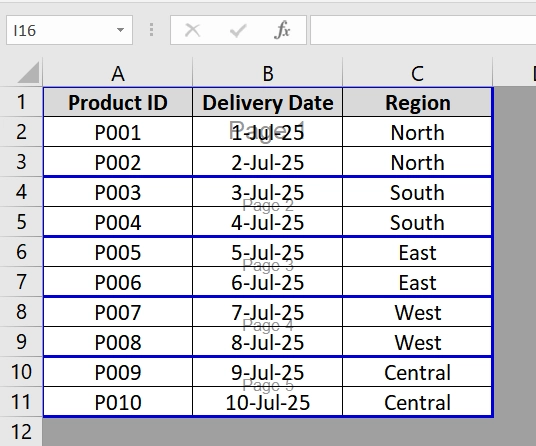Select row 12 header

point(21,431)
